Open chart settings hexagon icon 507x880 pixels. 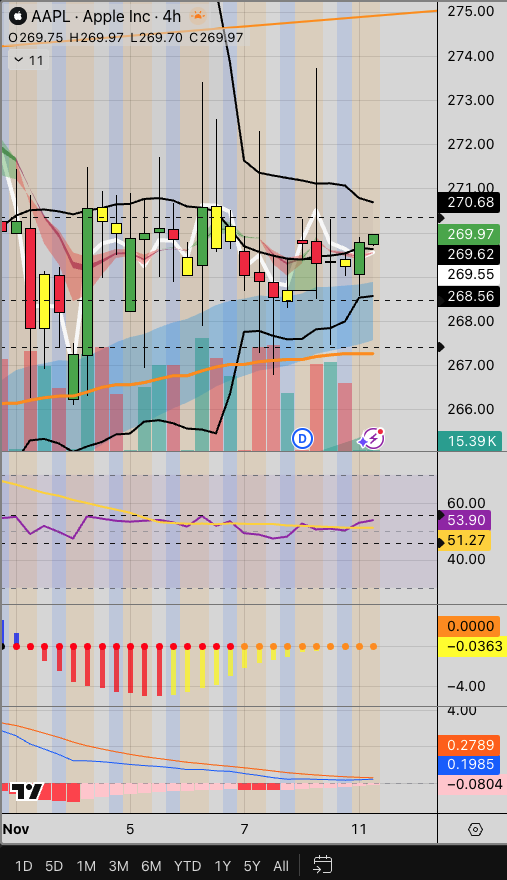pyautogui.click(x=475, y=829)
